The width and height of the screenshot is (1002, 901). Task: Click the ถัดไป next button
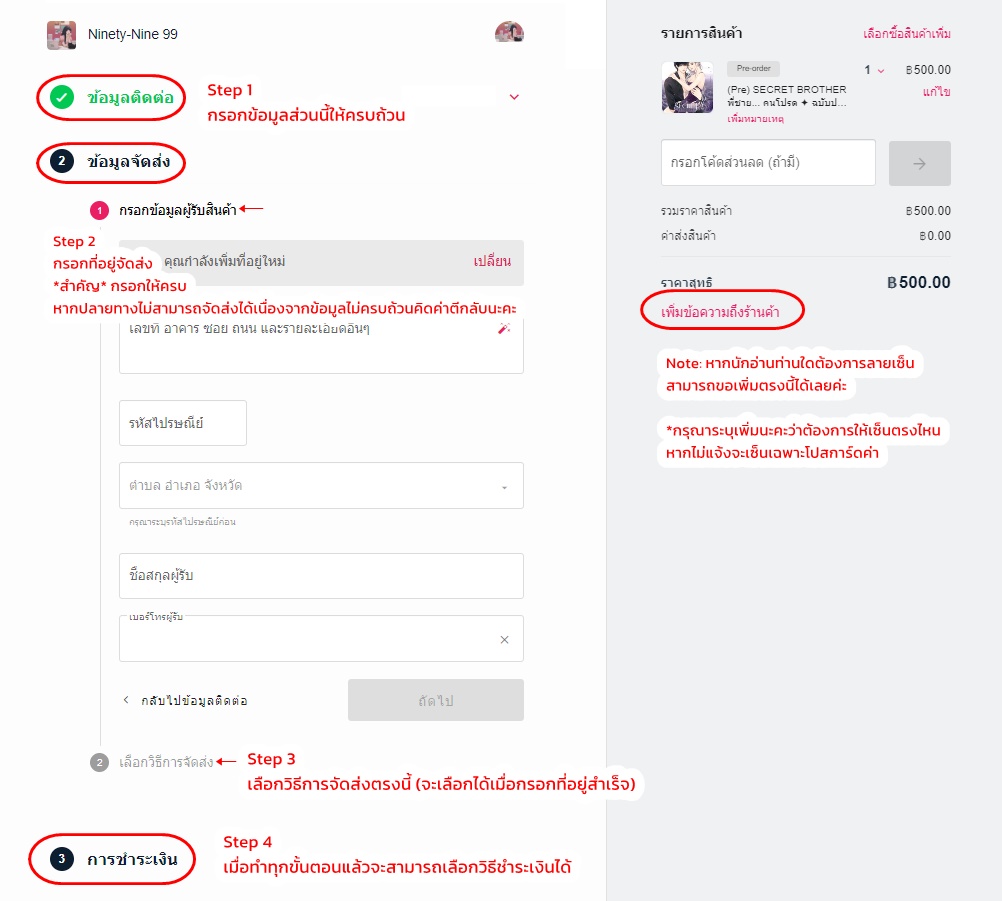436,700
